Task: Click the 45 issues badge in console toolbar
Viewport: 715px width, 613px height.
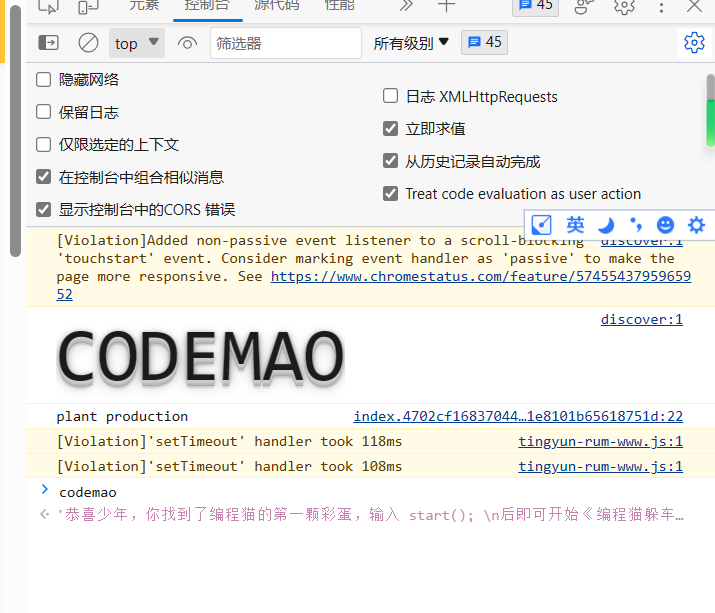Action: [484, 42]
